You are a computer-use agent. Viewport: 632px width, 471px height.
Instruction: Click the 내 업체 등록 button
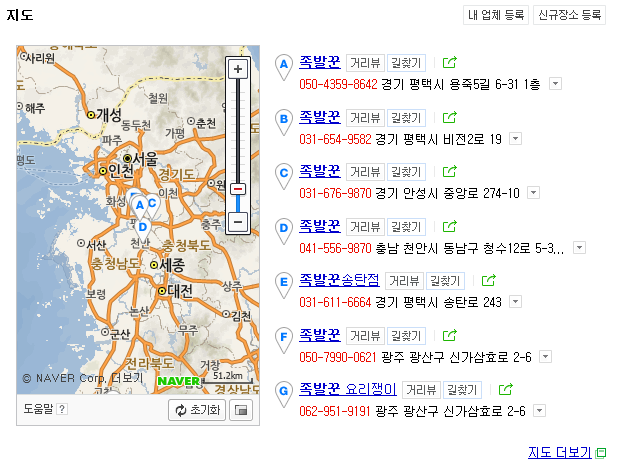click(x=496, y=15)
